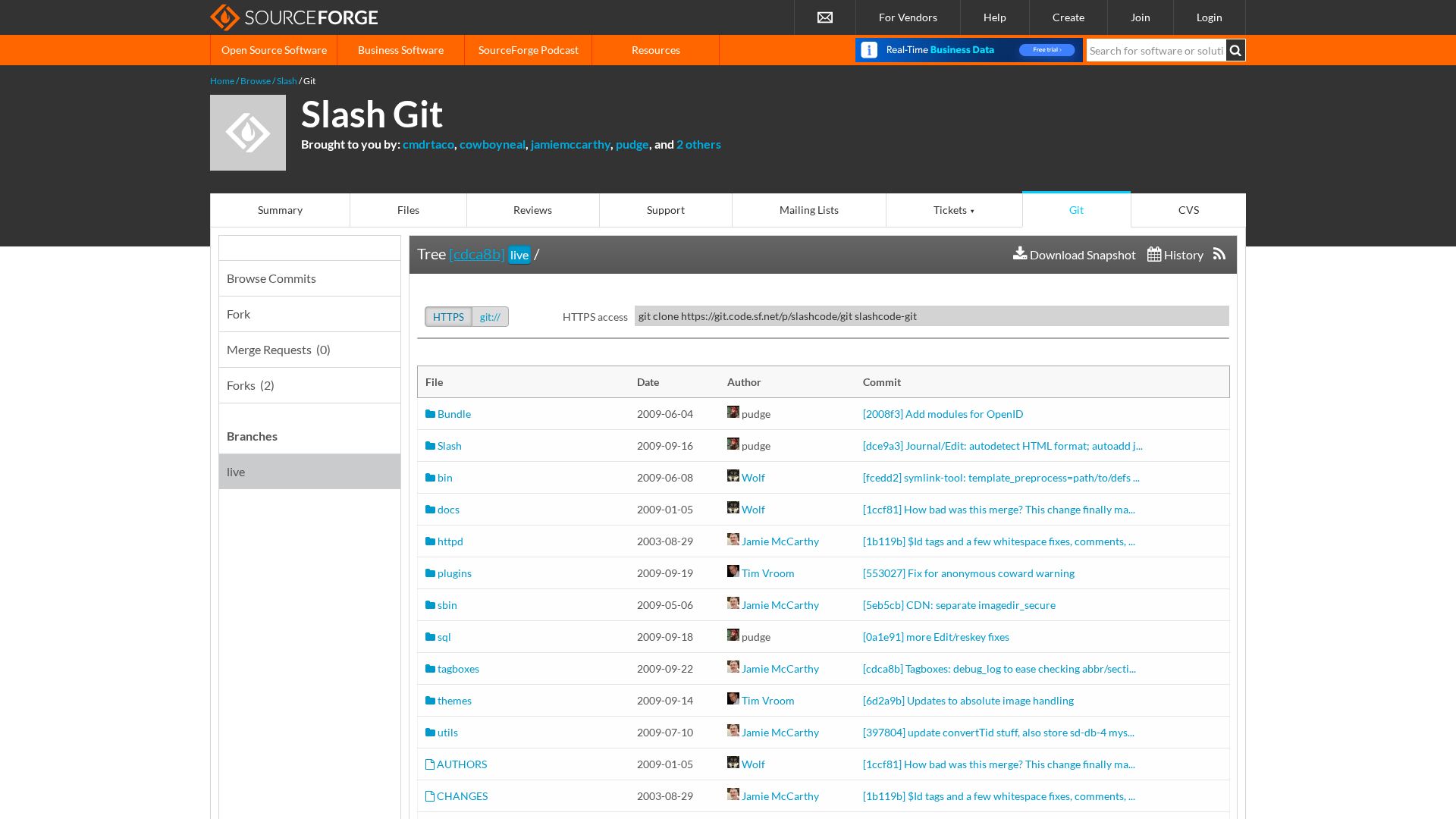Open the envelope mail icon

825,17
